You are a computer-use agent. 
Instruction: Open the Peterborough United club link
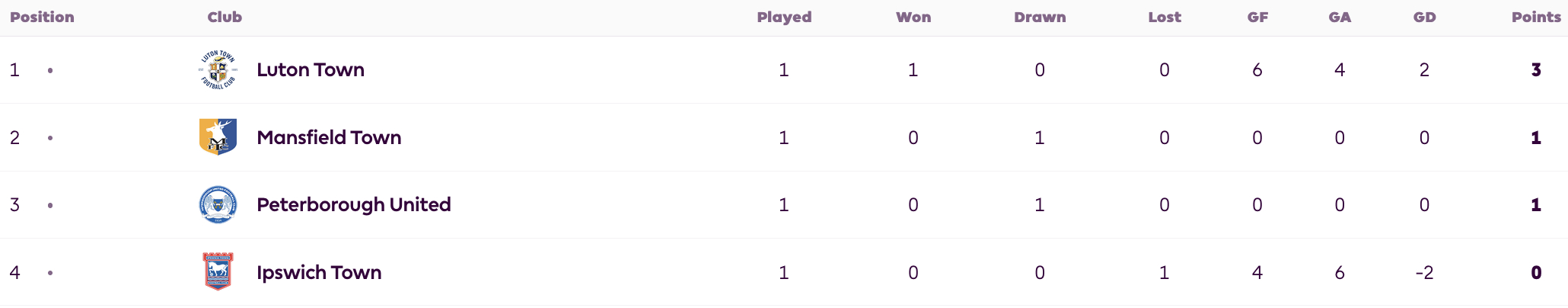pyautogui.click(x=354, y=205)
